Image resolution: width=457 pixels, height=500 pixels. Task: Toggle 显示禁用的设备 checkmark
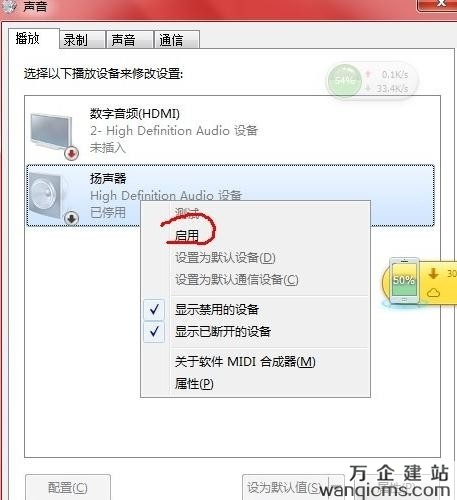pyautogui.click(x=154, y=310)
